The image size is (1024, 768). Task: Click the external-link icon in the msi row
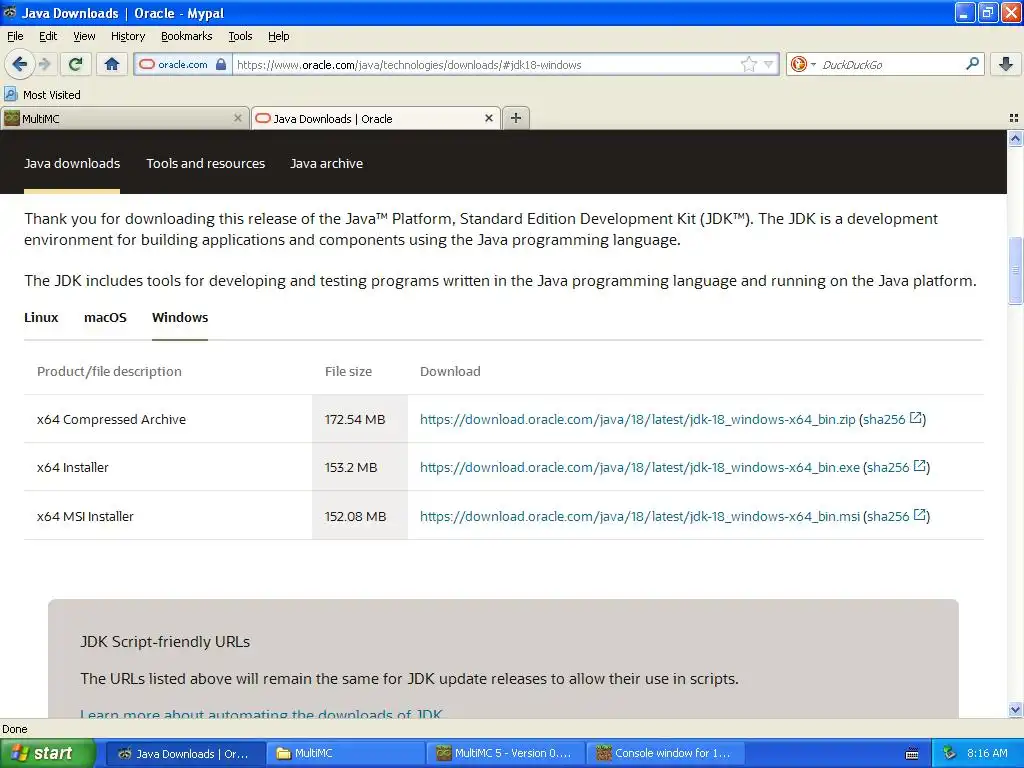coord(920,514)
